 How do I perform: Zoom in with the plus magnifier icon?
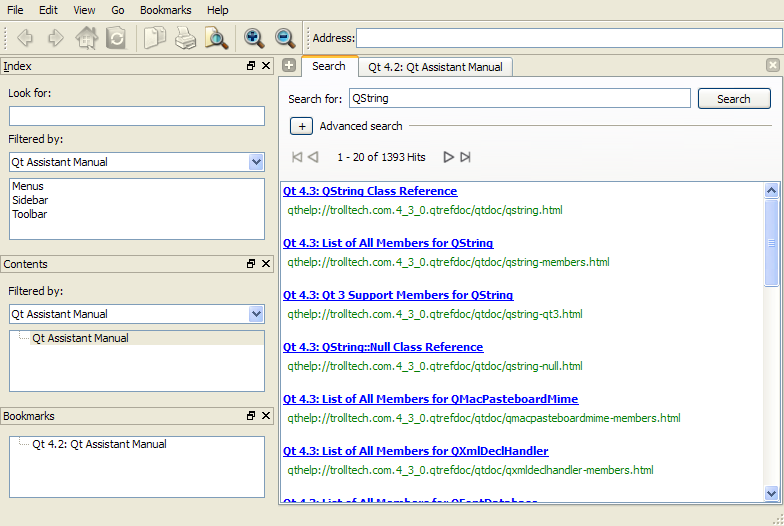(254, 38)
